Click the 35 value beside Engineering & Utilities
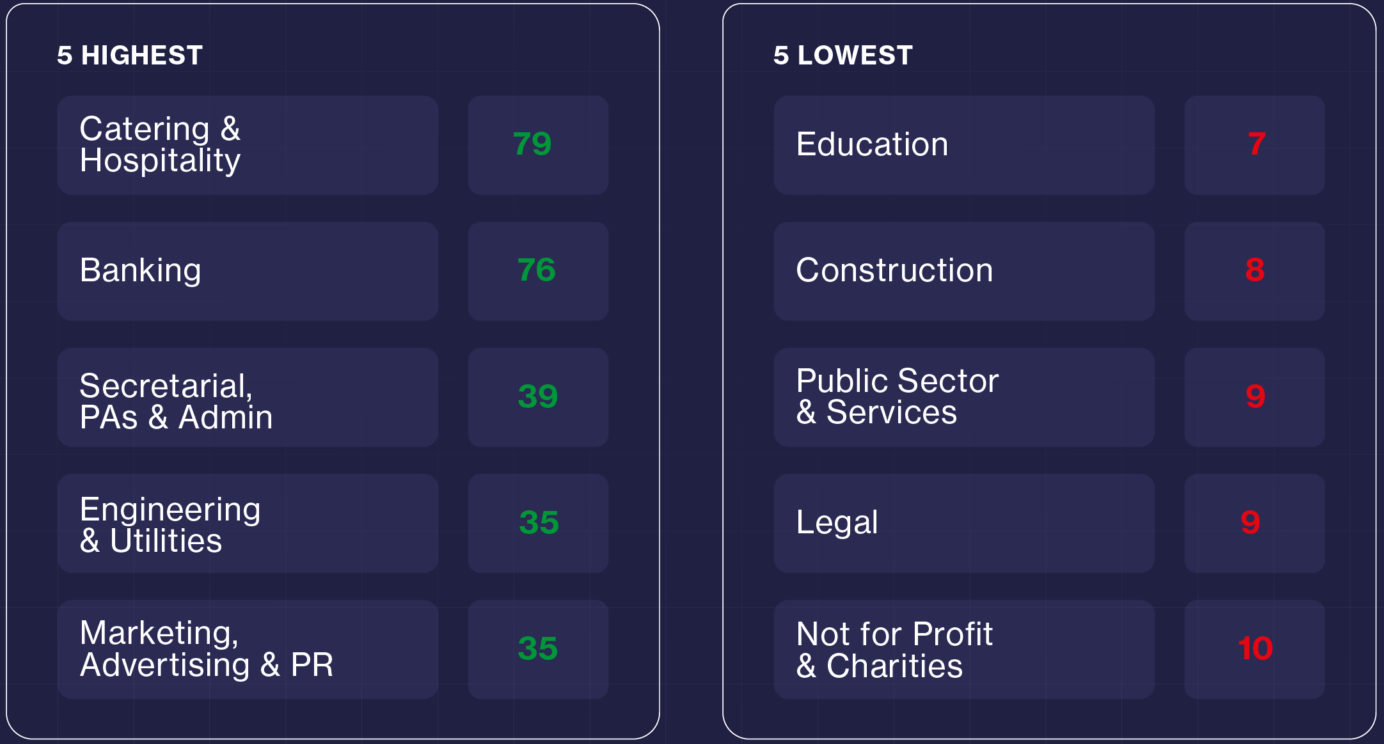 (x=537, y=523)
